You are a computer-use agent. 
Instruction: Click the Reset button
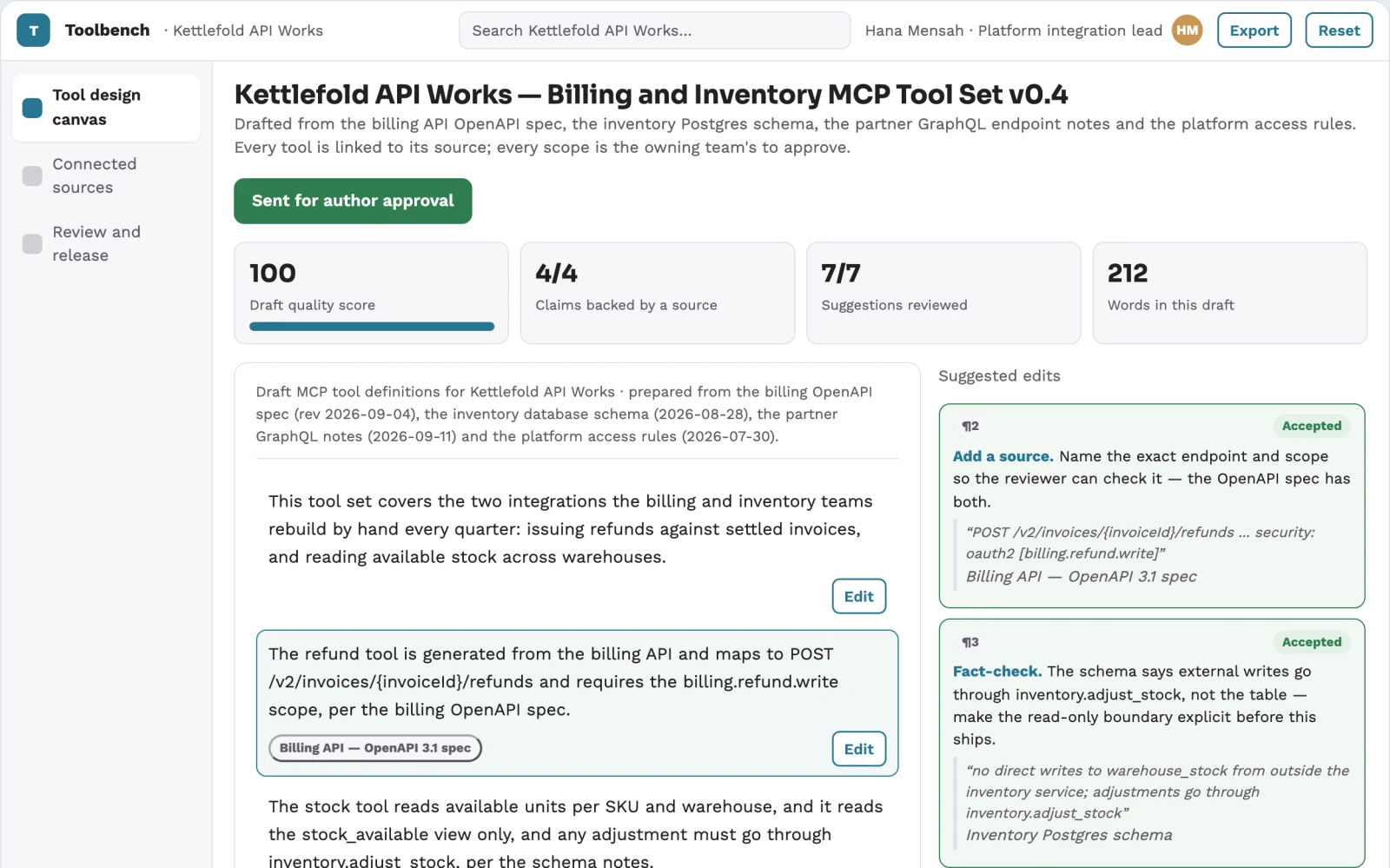[1339, 30]
